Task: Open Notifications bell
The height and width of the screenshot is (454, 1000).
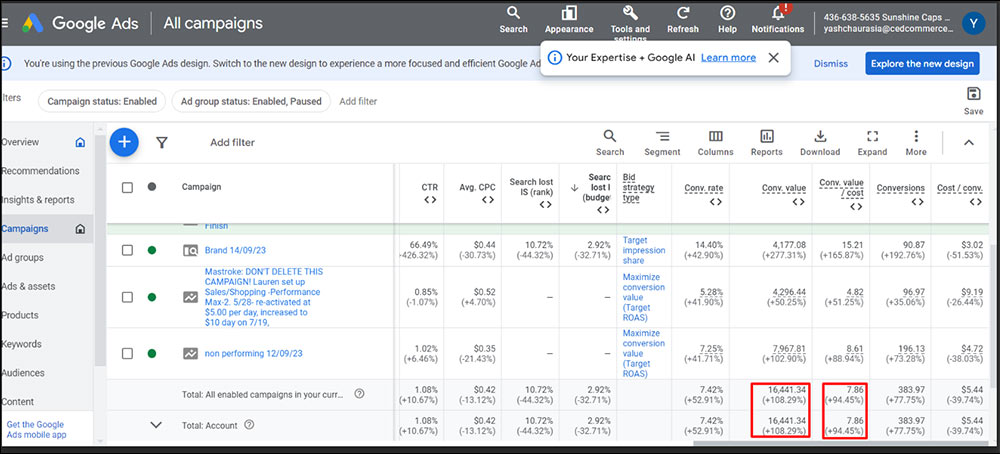Action: pos(777,20)
